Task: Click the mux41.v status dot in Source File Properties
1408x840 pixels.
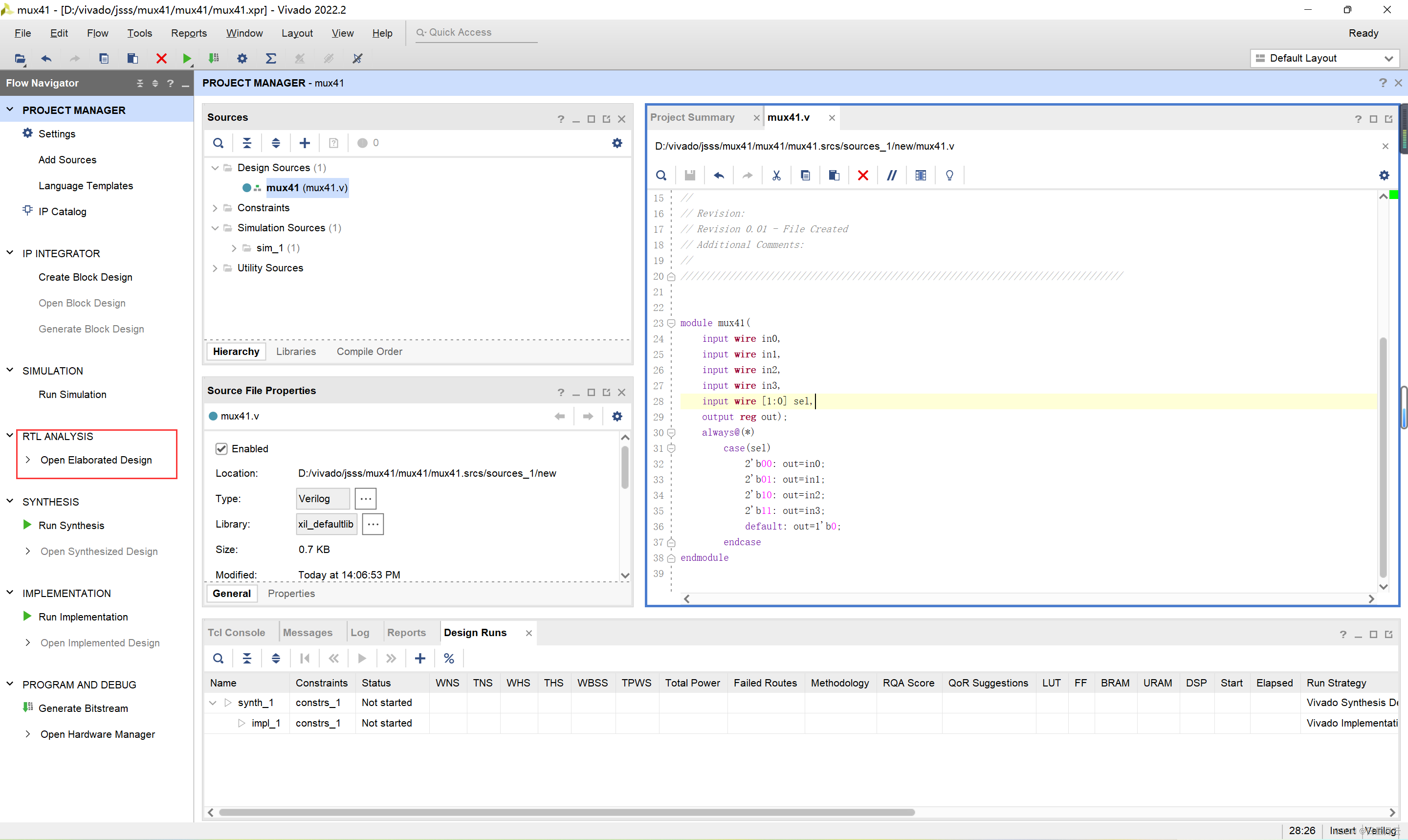Action: click(x=213, y=416)
